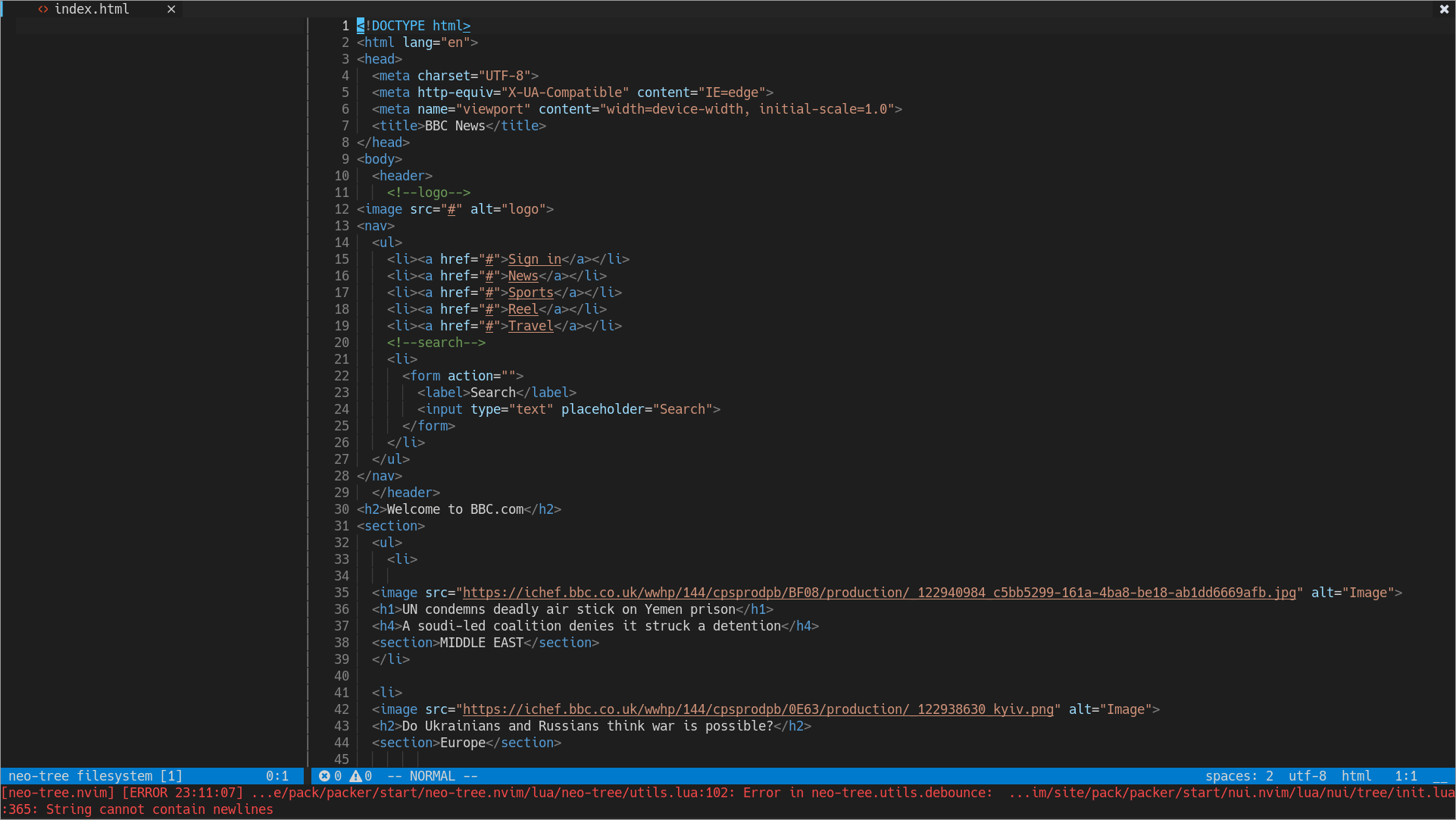Click the "1:1" cursor position indicator
This screenshot has height=820, width=1456.
click(1407, 775)
